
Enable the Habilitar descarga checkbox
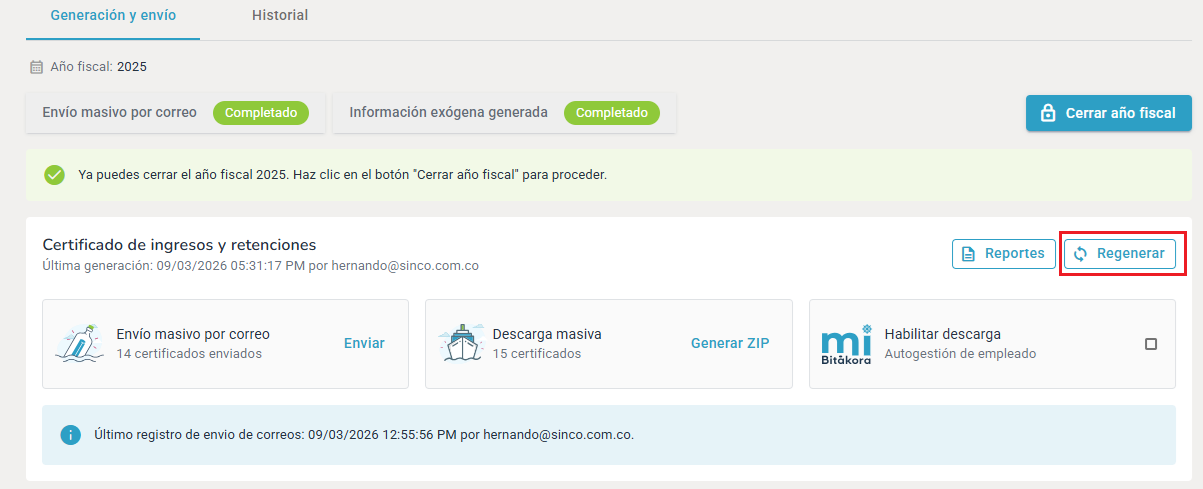coord(1151,344)
